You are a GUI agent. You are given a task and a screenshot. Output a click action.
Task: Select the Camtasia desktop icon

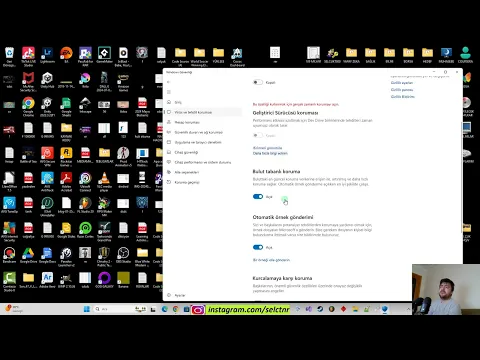[9, 282]
